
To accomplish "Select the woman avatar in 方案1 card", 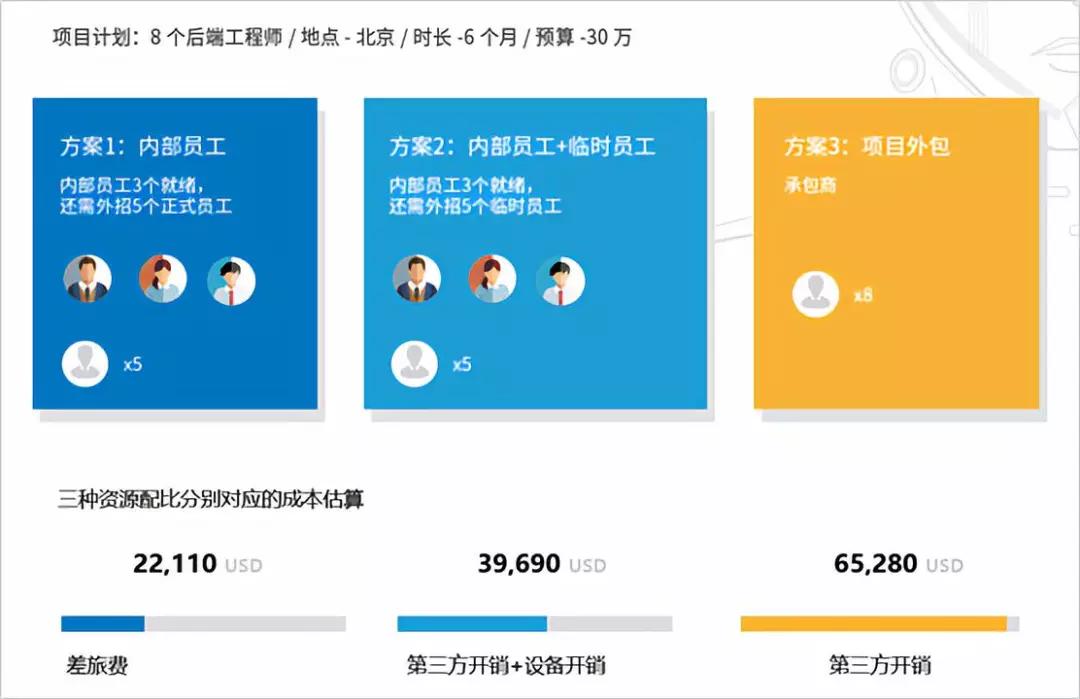I will (x=163, y=279).
